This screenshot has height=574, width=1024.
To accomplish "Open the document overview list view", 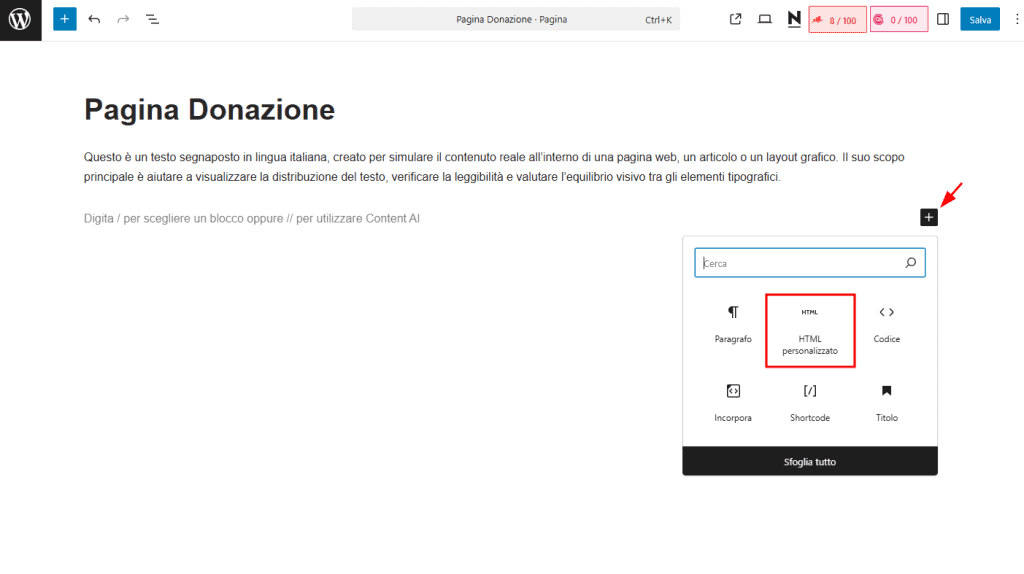I will [x=152, y=20].
